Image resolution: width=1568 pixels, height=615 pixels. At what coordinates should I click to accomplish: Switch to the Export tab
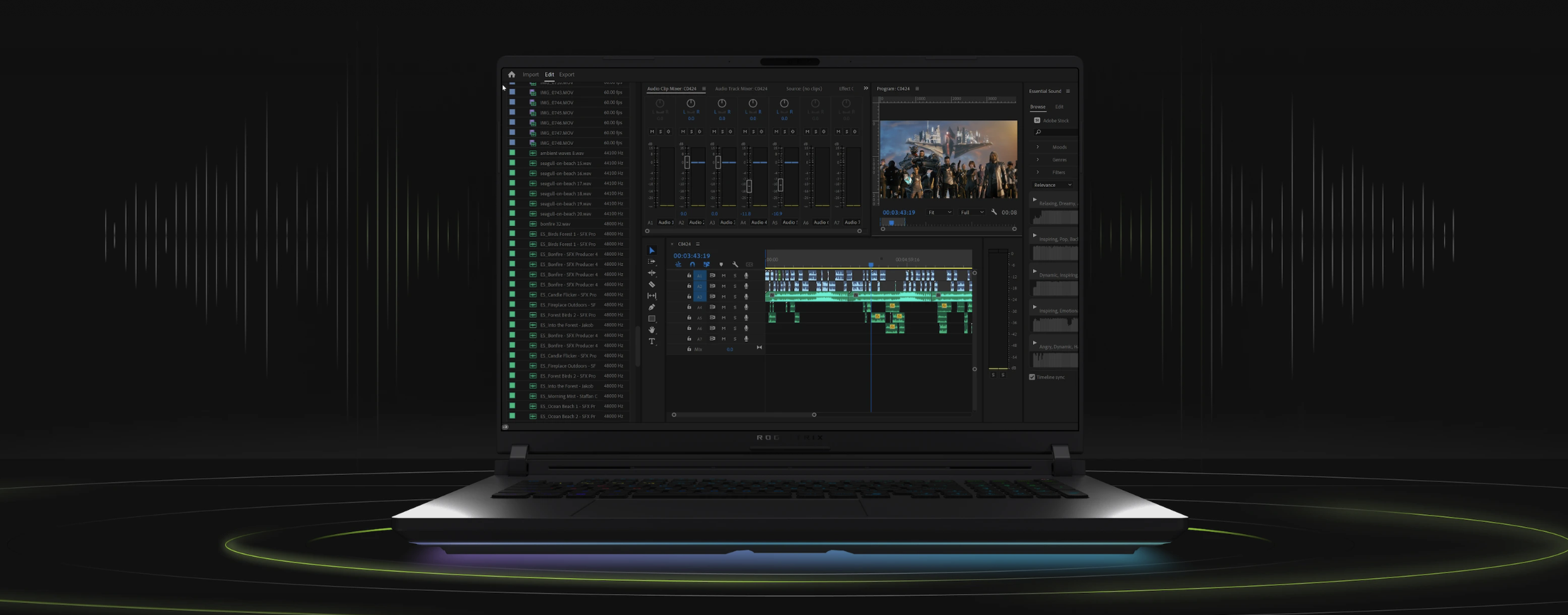566,75
